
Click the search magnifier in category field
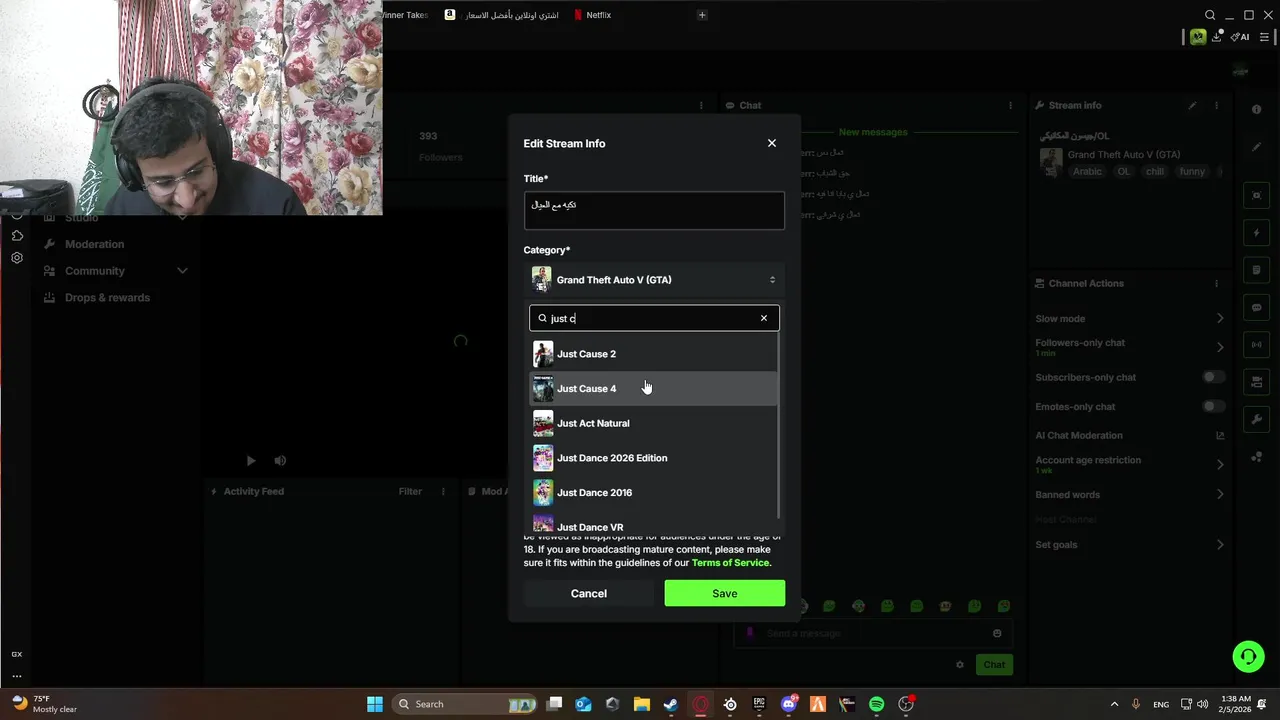point(542,318)
